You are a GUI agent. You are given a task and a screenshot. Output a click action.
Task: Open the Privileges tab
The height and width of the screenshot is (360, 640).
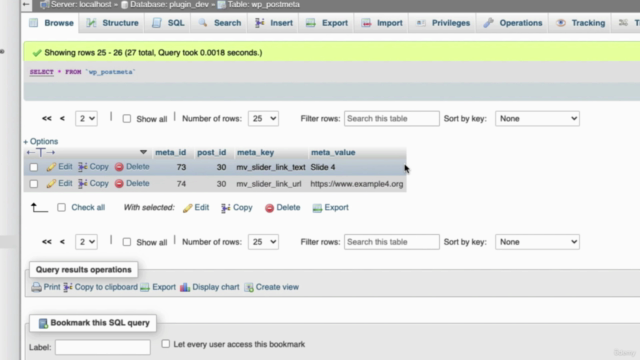[443, 23]
